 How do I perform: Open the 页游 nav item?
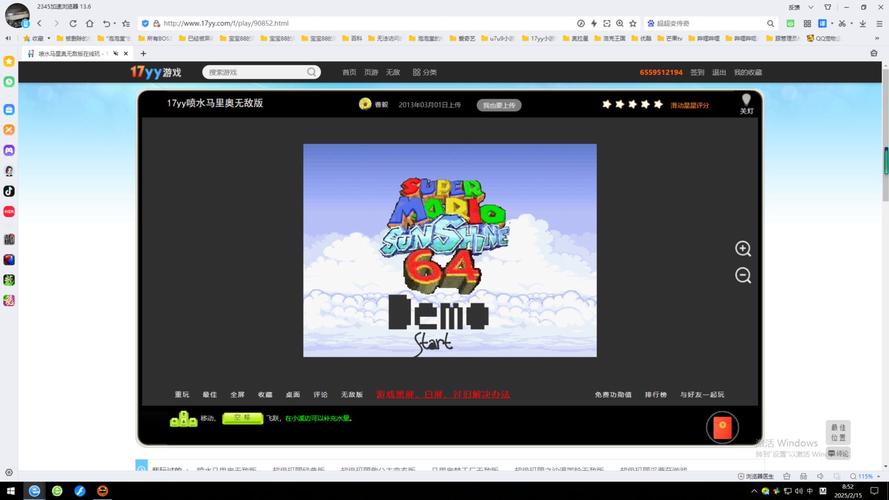(x=371, y=72)
